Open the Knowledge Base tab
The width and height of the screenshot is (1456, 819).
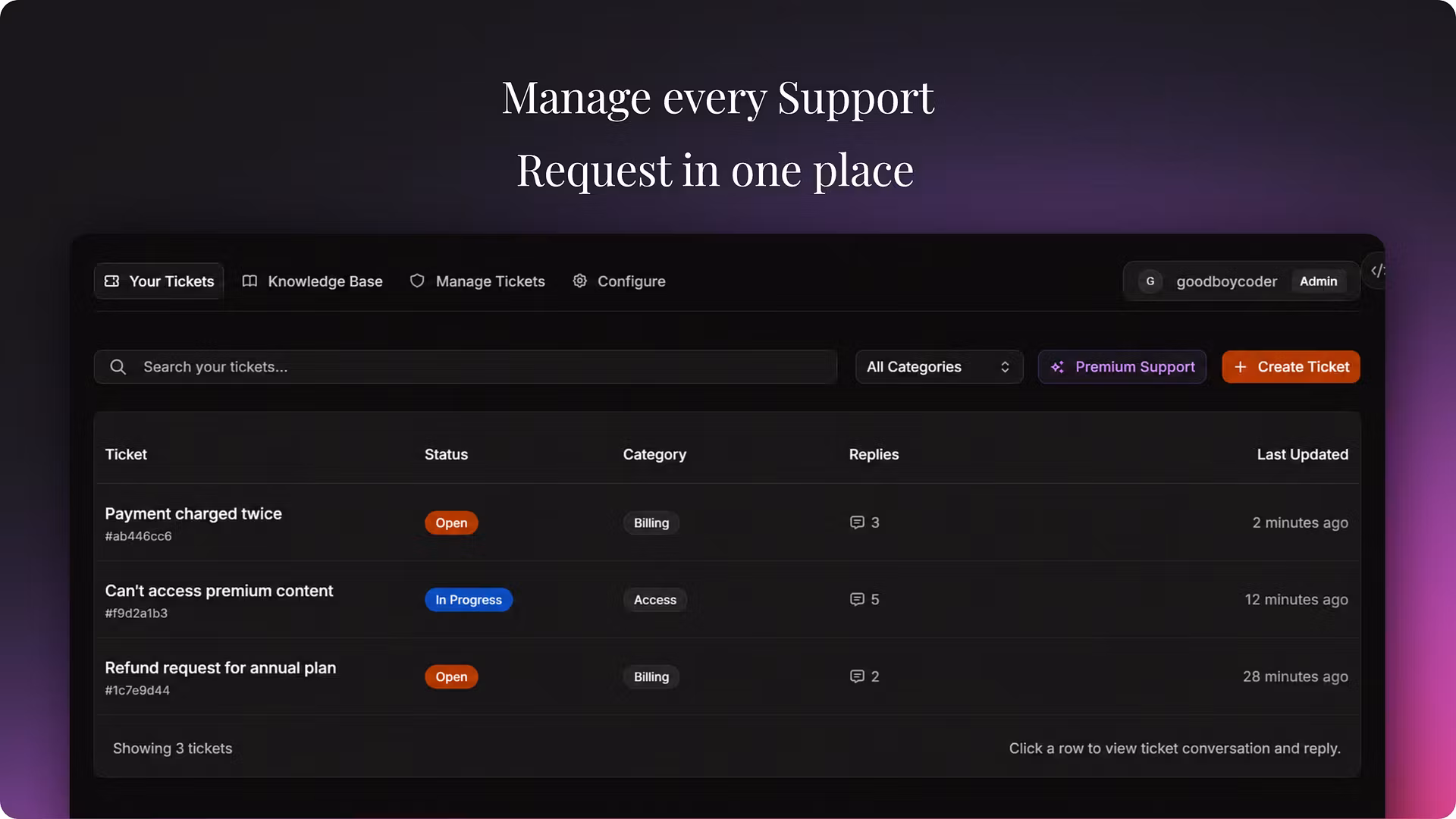coord(312,281)
